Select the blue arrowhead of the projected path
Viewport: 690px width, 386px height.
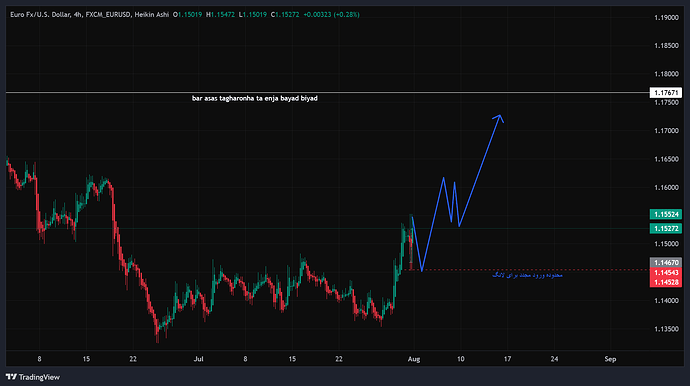499,118
